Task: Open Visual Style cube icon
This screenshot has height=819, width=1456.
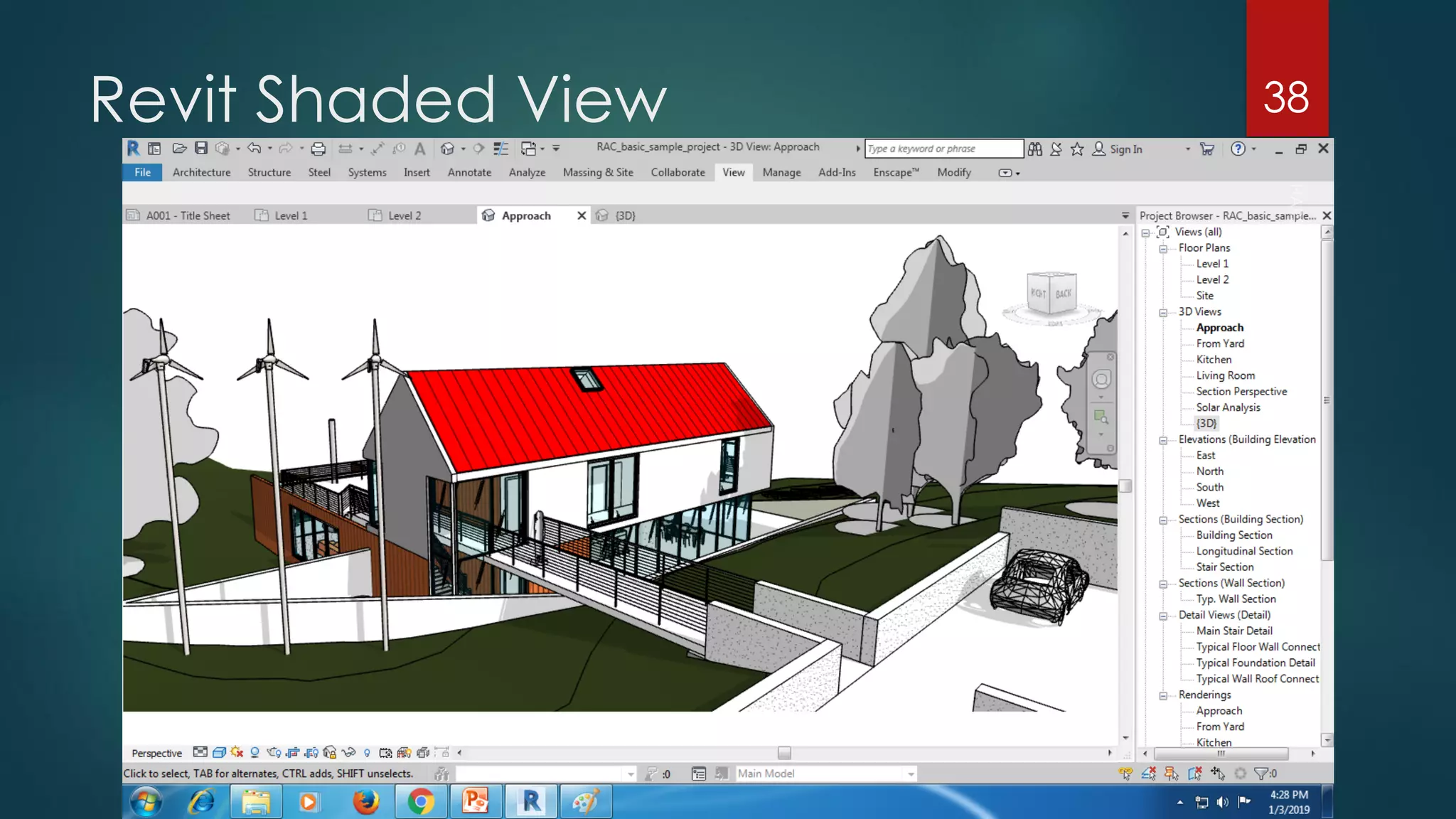Action: coord(219,752)
